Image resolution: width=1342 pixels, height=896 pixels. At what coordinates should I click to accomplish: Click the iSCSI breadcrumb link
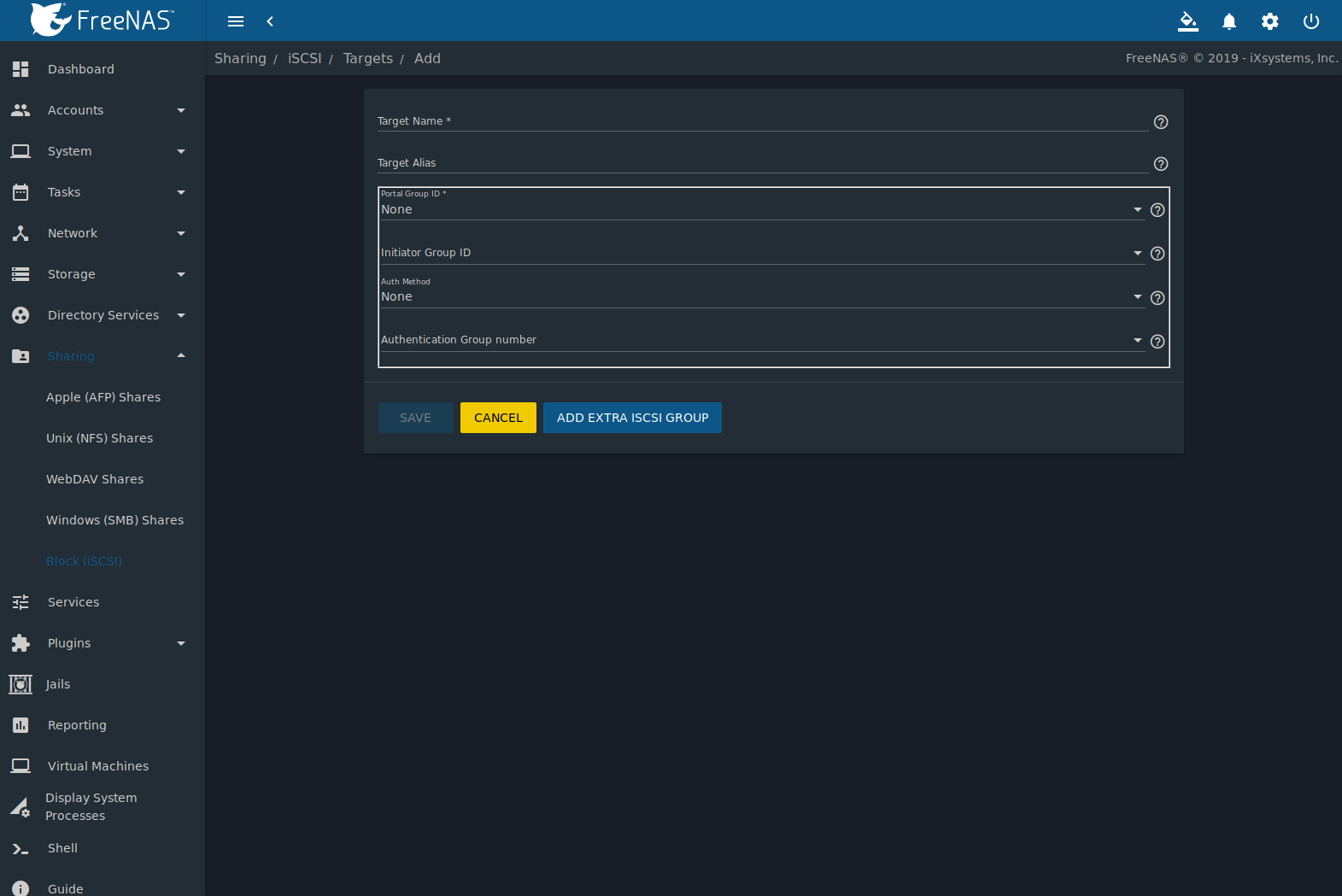(305, 58)
